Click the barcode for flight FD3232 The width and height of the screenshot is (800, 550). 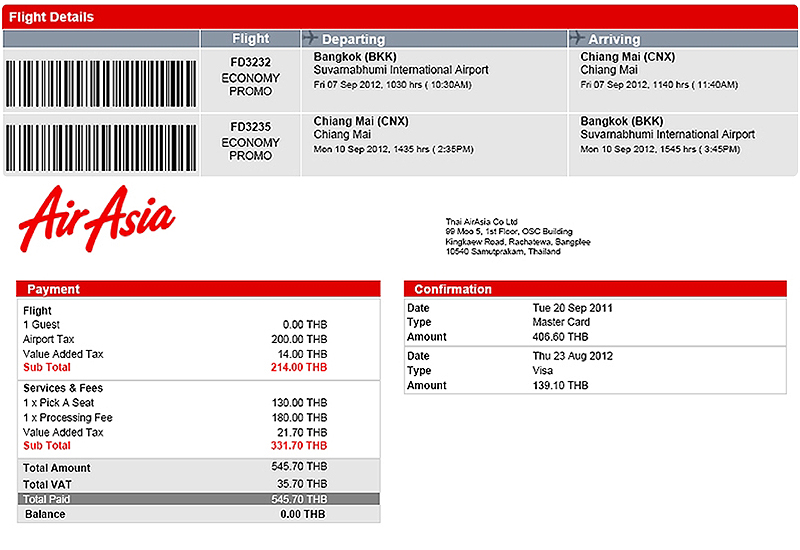101,84
